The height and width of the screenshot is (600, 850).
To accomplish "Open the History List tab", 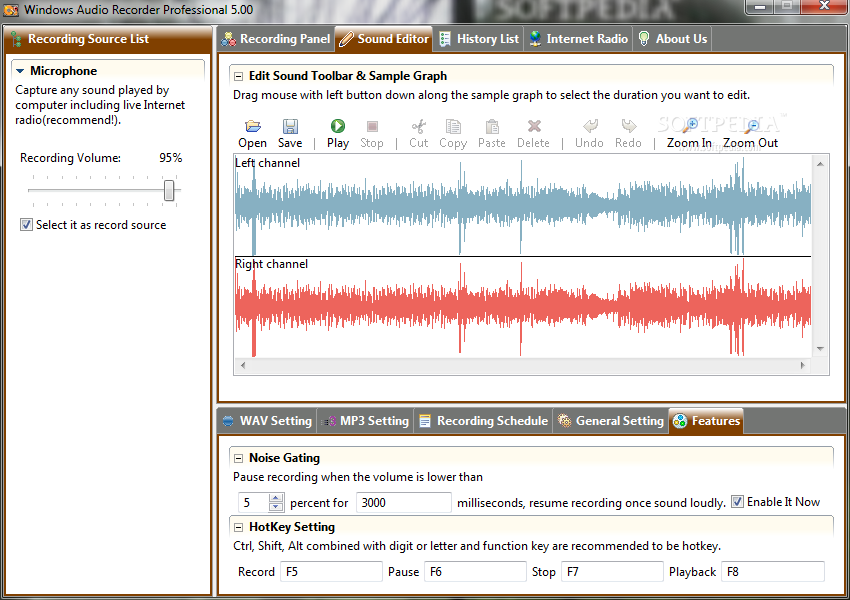I will tap(479, 39).
